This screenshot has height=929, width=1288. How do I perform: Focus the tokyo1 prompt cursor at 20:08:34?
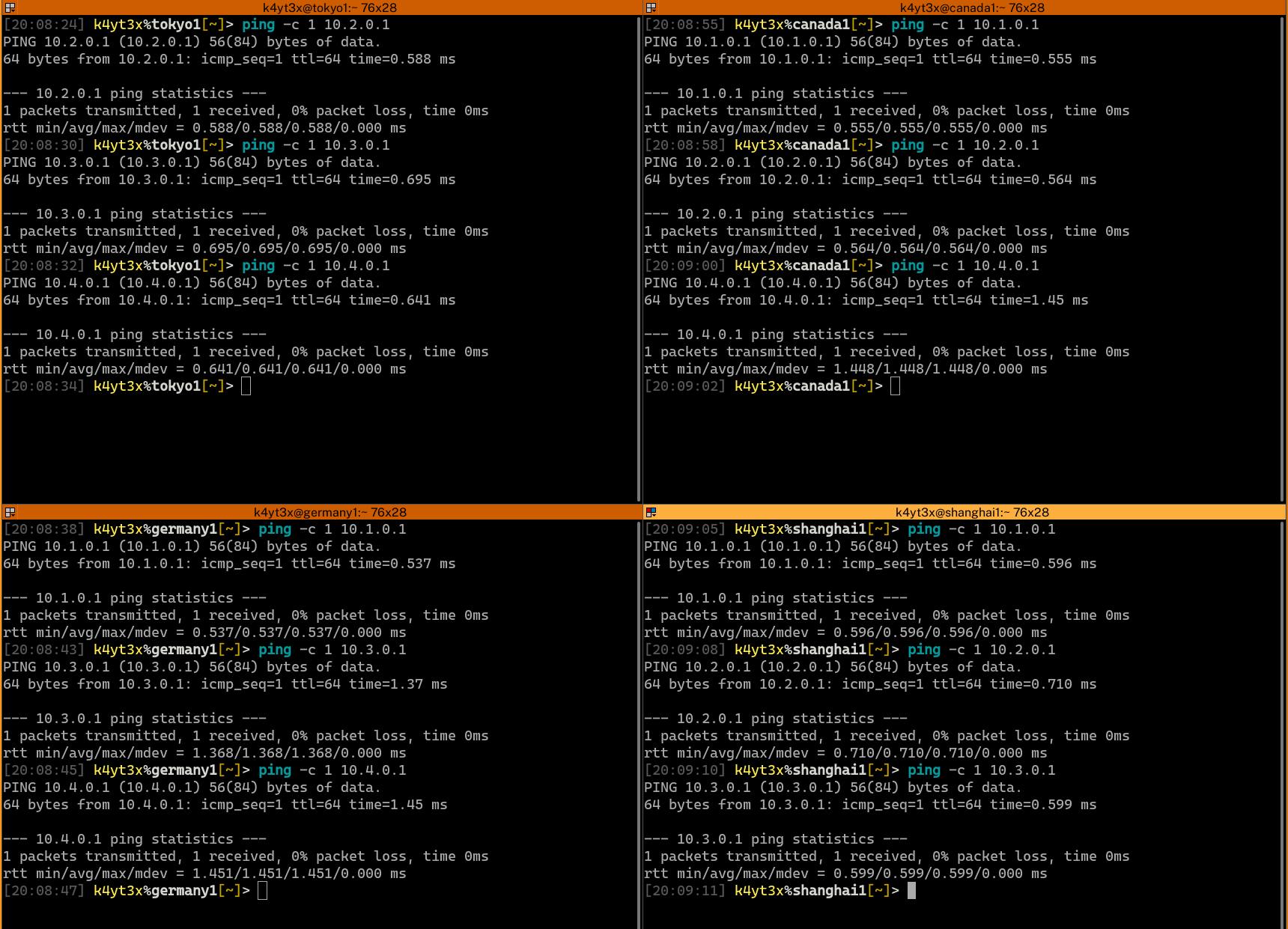246,386
